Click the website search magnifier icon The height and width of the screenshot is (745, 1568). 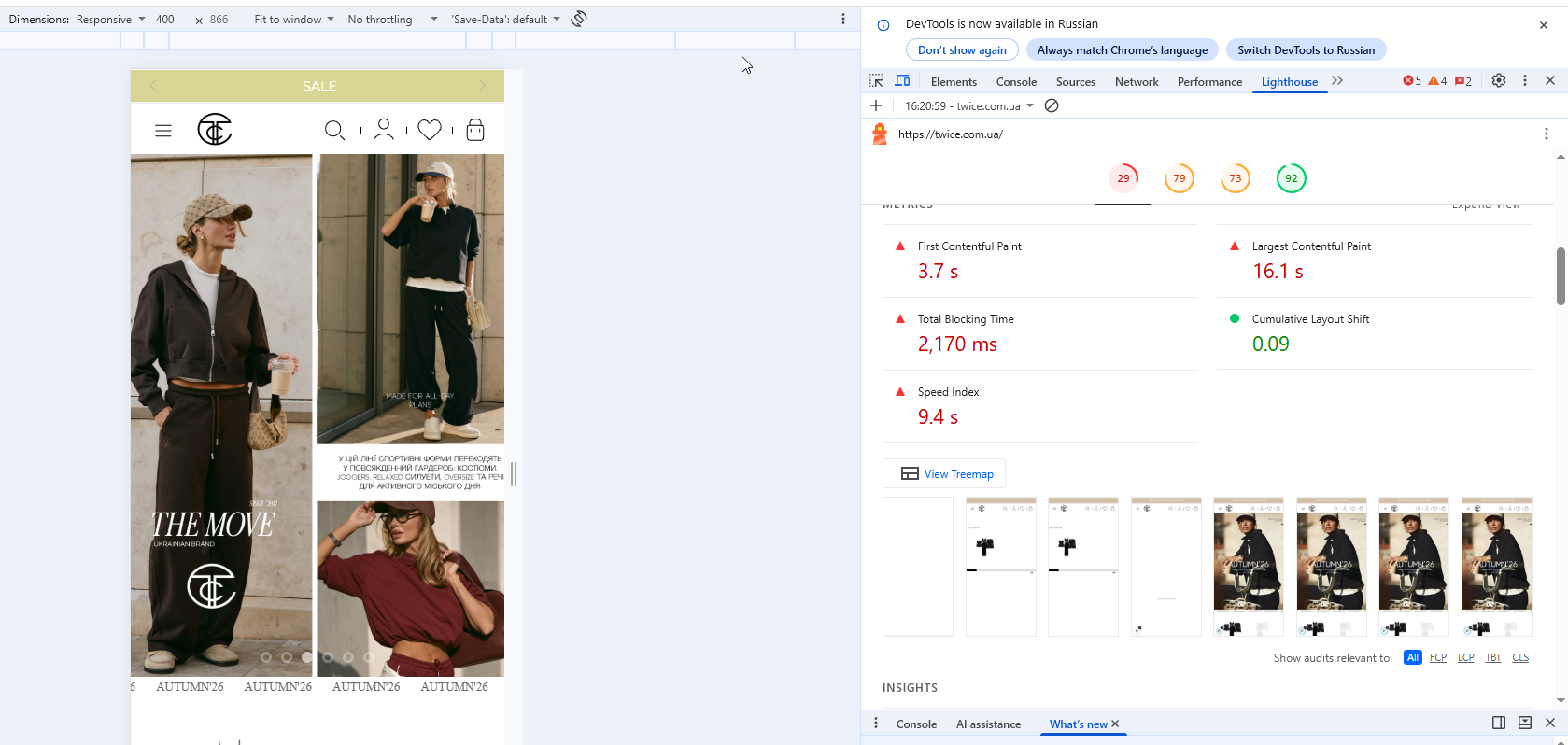(334, 130)
